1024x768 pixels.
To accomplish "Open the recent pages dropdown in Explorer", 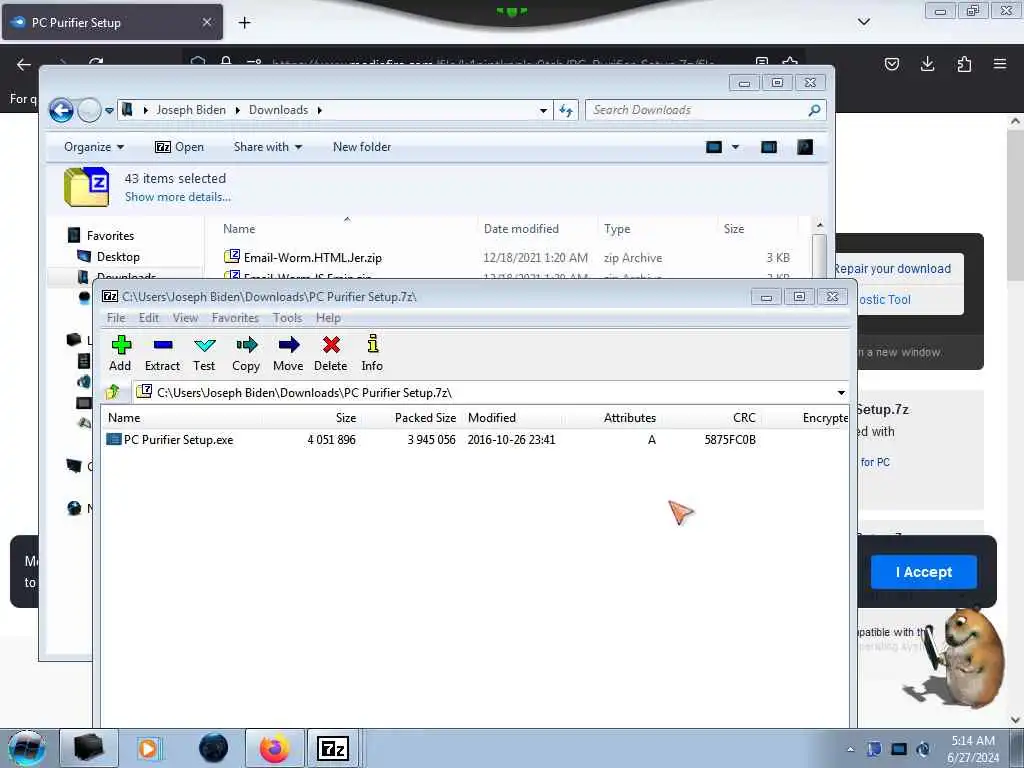I will tap(109, 110).
